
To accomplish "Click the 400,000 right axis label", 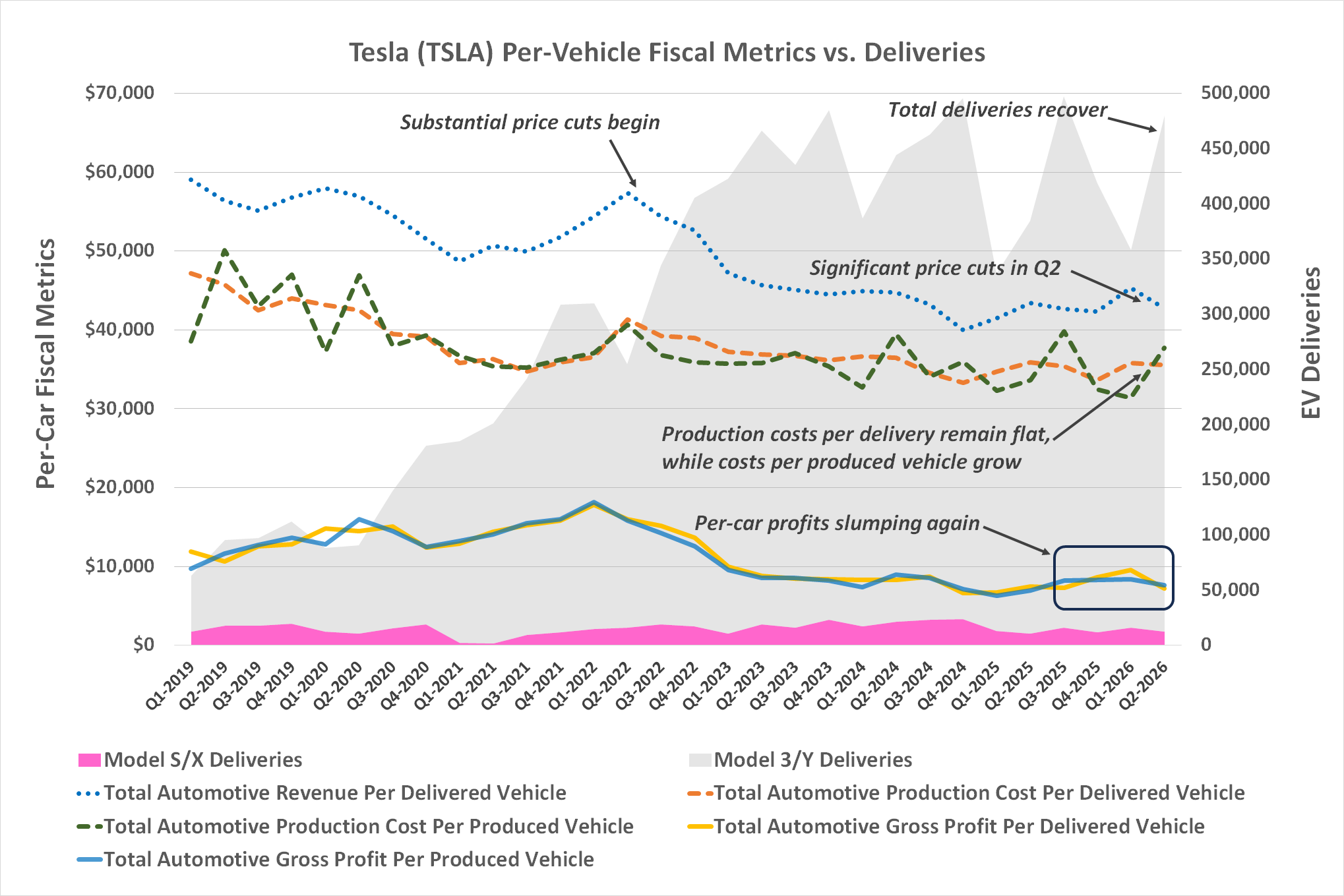I will tap(1235, 204).
